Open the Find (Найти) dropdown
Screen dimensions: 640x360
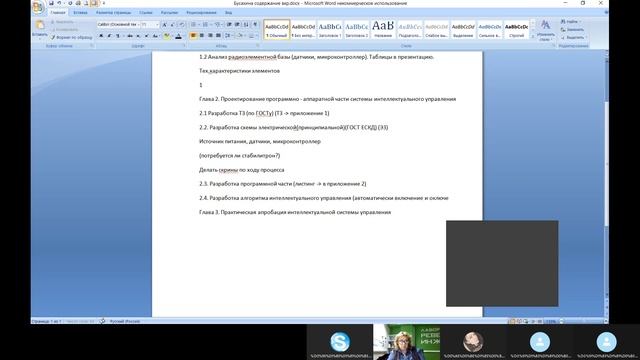tap(571, 22)
